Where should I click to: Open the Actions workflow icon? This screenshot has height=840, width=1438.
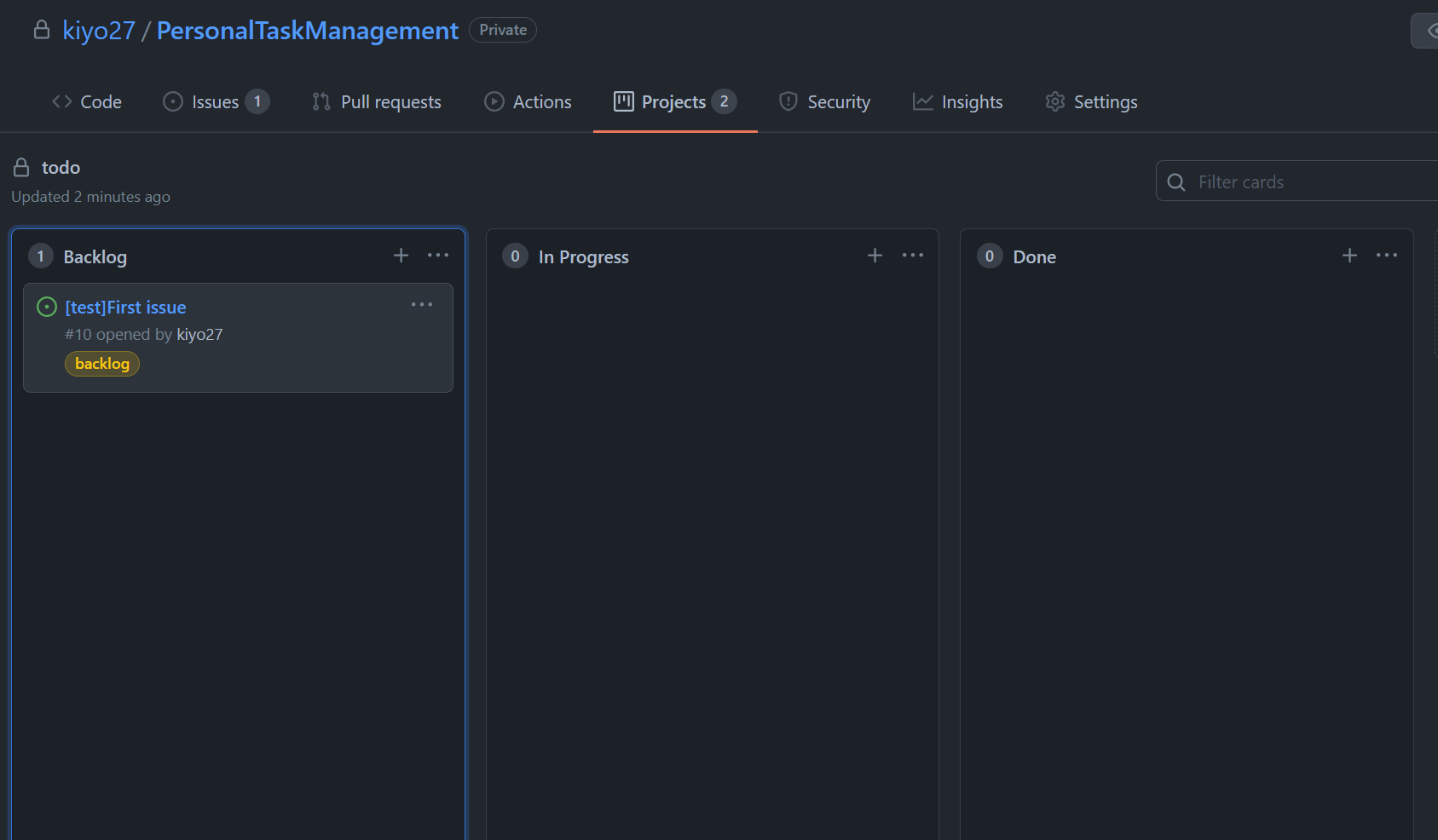[494, 101]
